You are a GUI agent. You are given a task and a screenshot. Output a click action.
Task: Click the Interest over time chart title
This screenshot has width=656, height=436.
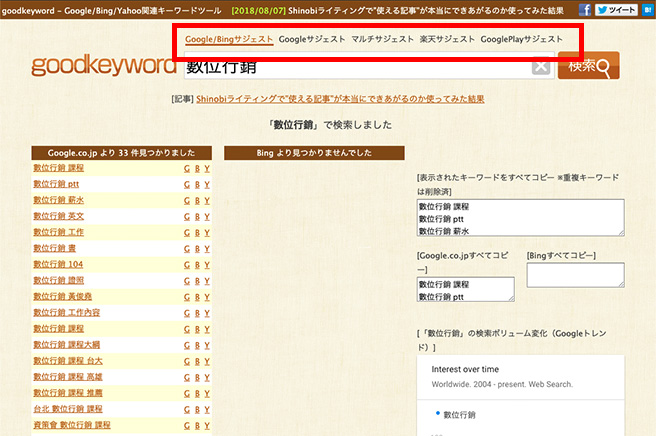pos(465,369)
